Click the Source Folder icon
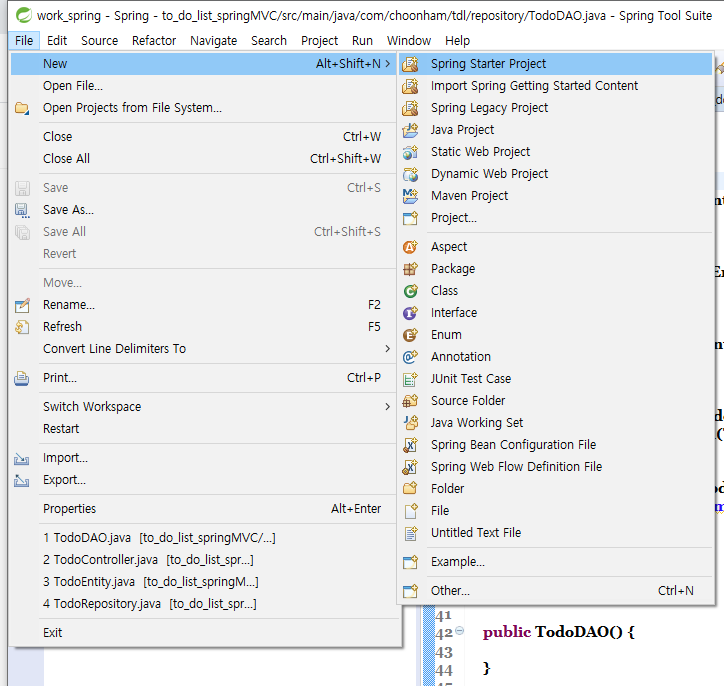This screenshot has width=724, height=686. pyautogui.click(x=410, y=401)
